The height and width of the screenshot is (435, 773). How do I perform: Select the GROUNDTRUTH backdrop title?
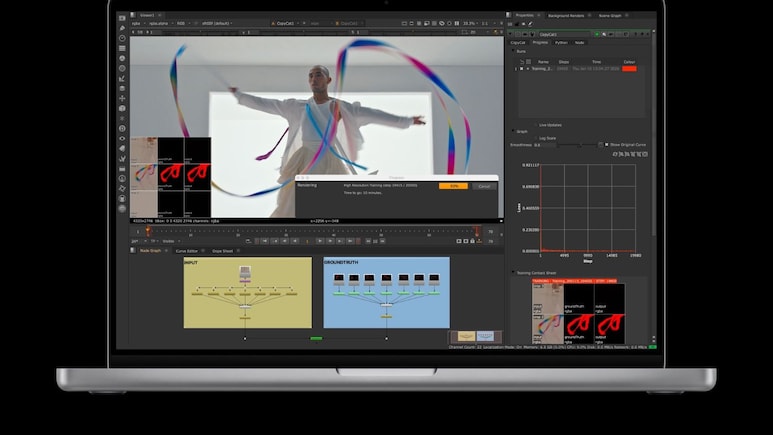coord(341,262)
